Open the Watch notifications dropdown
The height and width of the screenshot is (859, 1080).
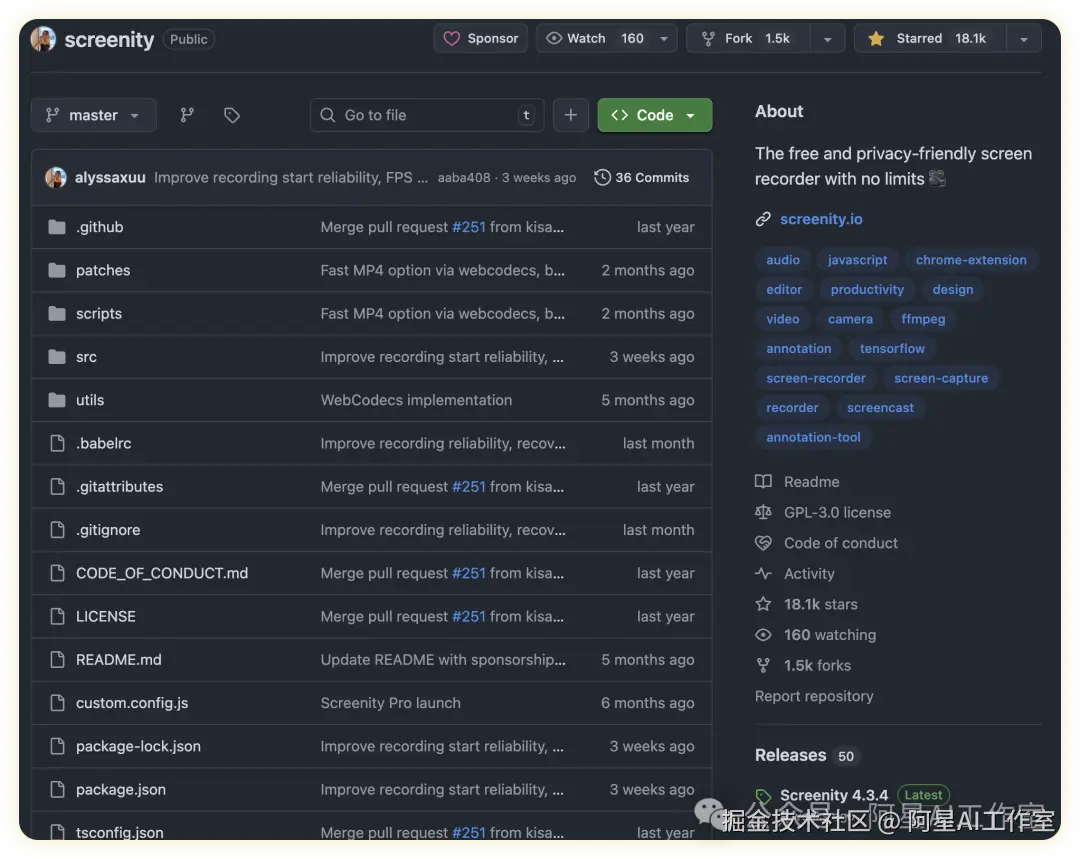click(606, 39)
